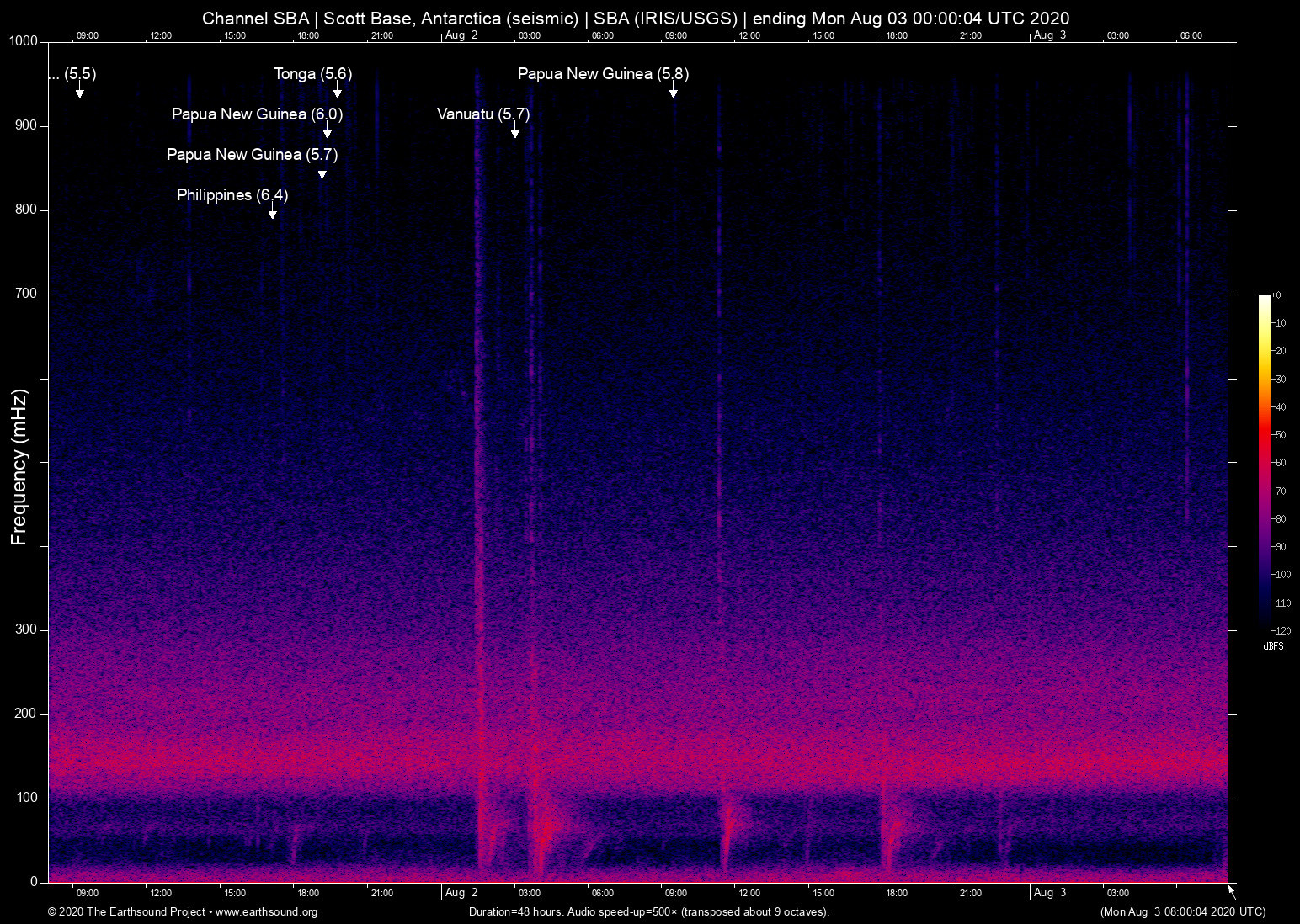
Task: Click the color scale legend bar
Action: (1265, 459)
